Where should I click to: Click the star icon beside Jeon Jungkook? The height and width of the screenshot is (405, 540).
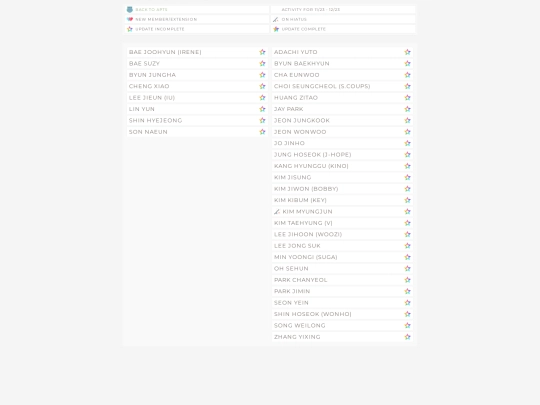tap(408, 120)
